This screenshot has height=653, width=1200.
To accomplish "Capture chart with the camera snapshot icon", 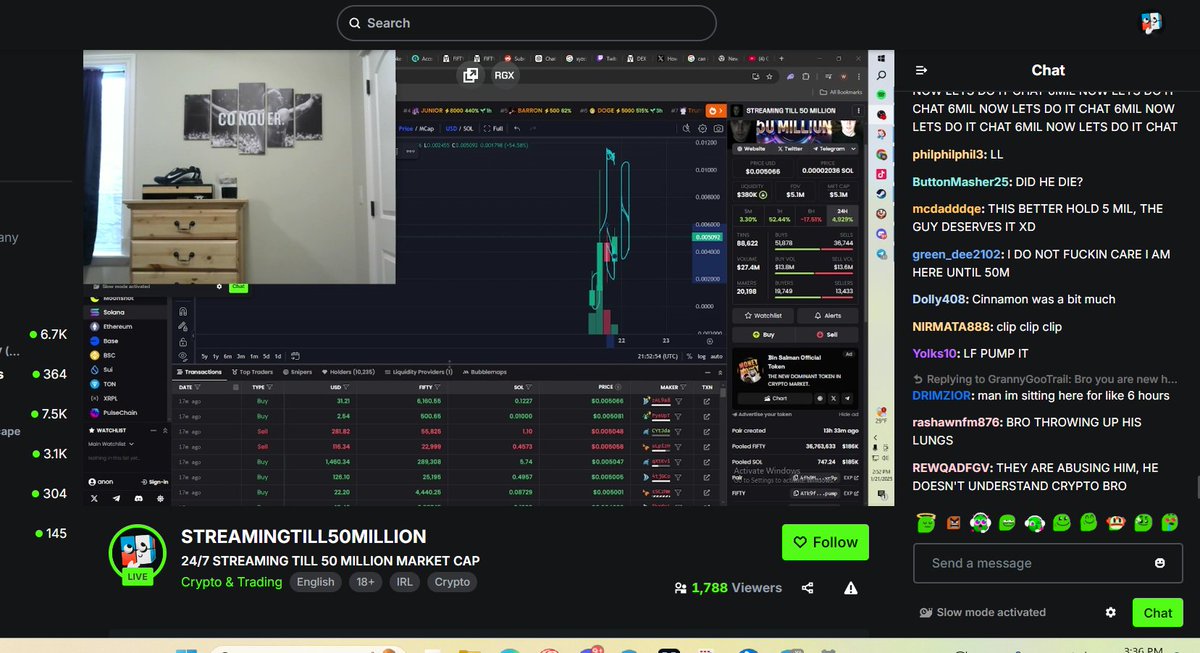I will click(x=718, y=128).
